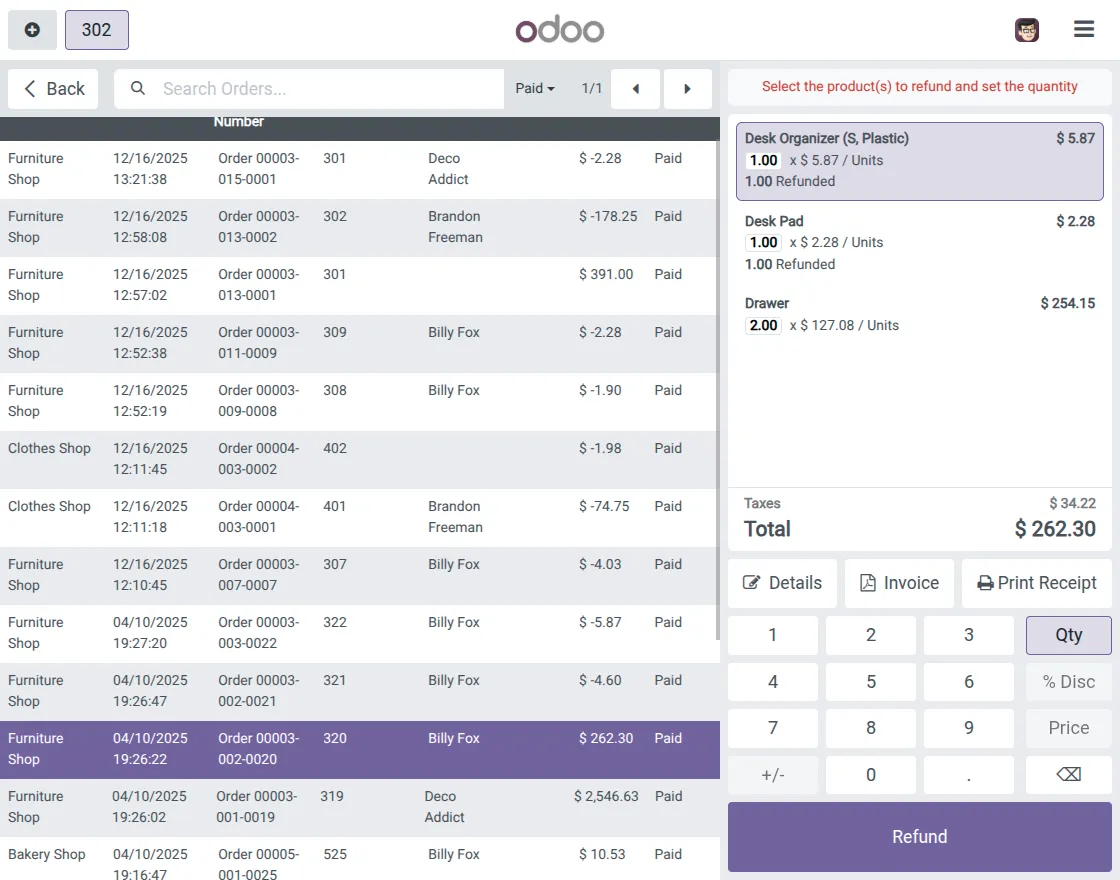Enable Price entry mode
This screenshot has height=880, width=1120.
click(1067, 728)
